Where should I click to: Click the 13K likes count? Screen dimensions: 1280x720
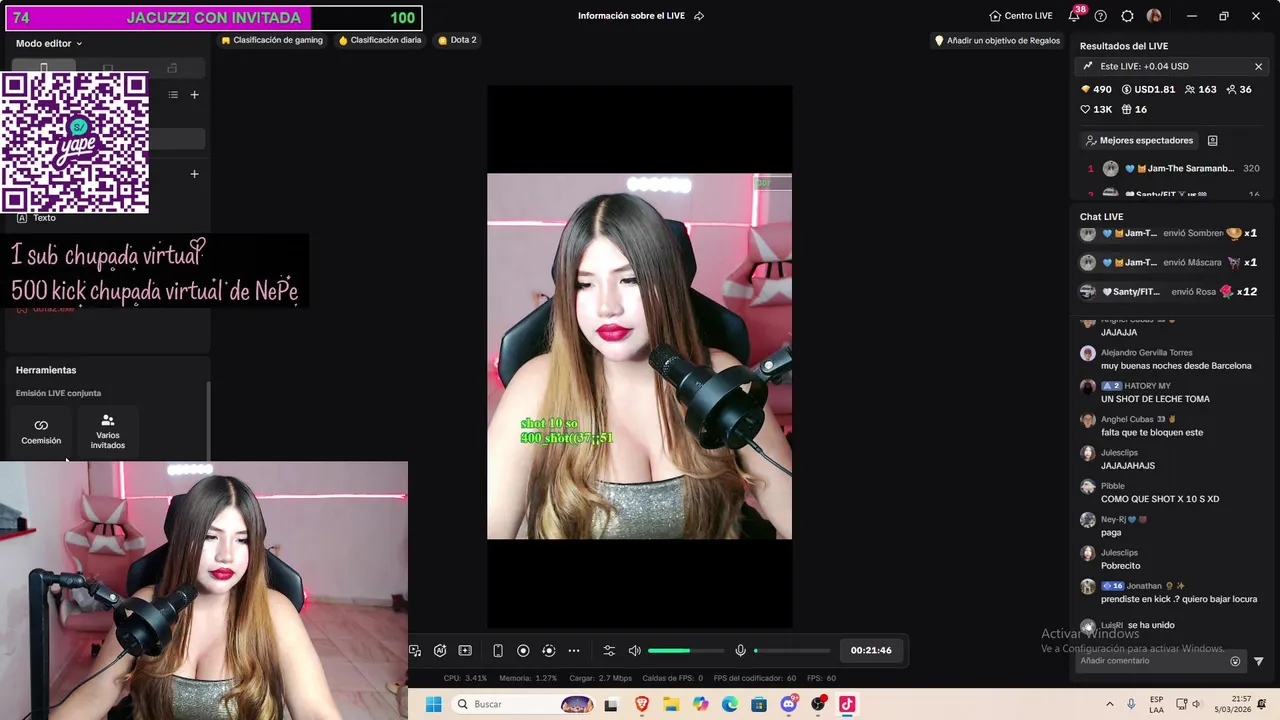pos(1096,109)
